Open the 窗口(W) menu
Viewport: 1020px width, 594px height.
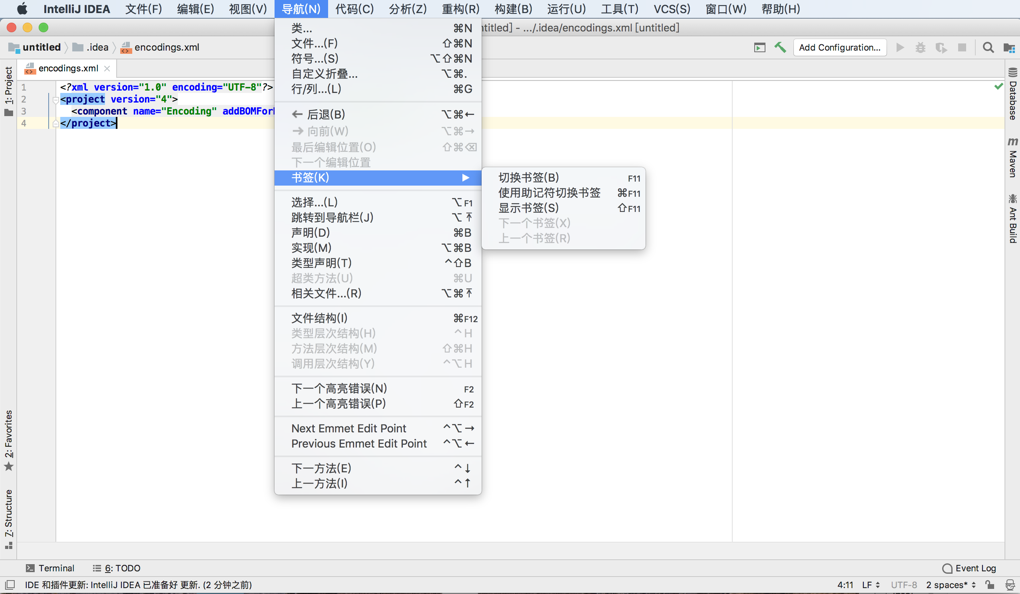pyautogui.click(x=726, y=9)
